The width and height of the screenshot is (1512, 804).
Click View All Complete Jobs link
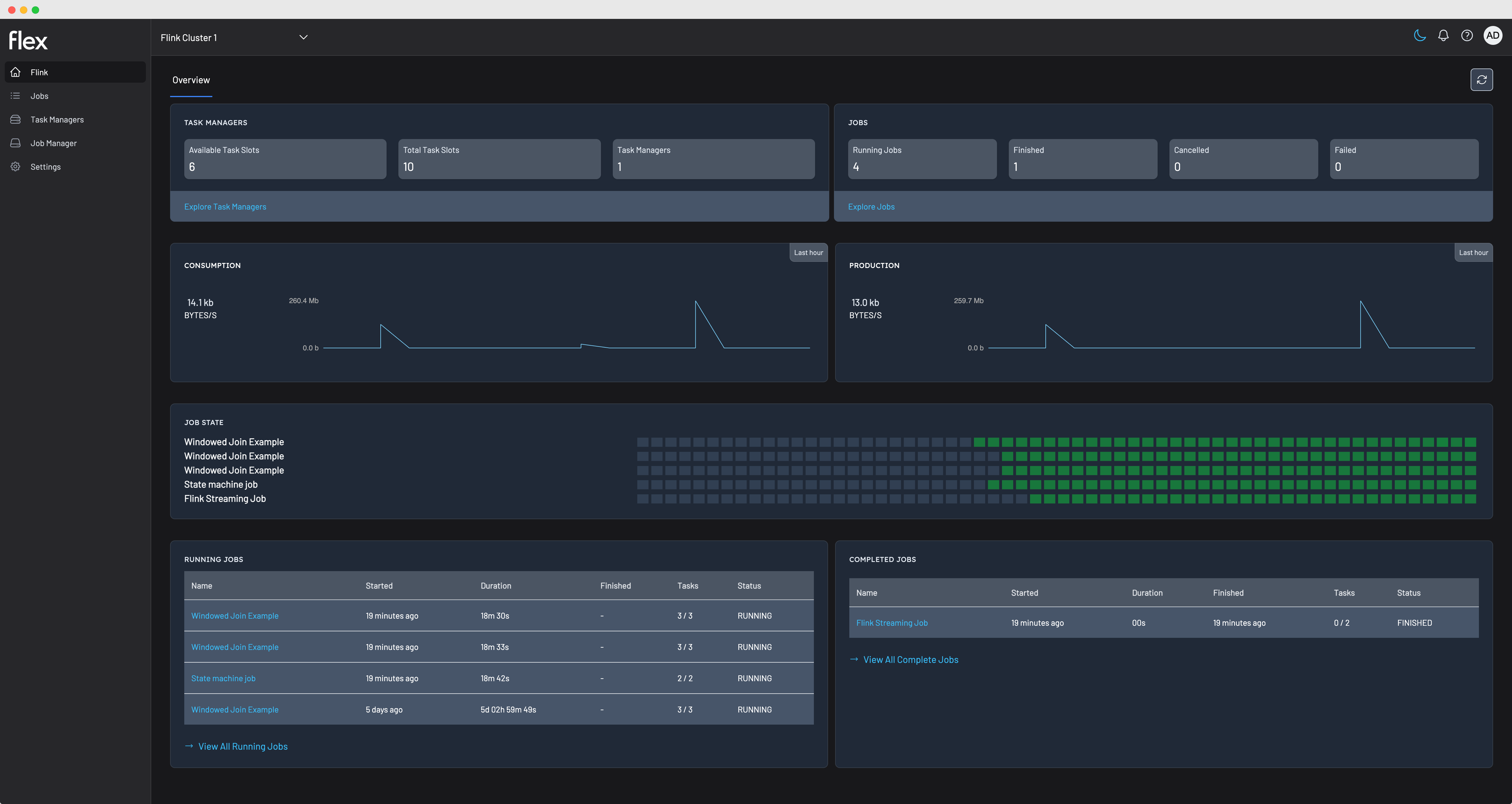(x=910, y=659)
